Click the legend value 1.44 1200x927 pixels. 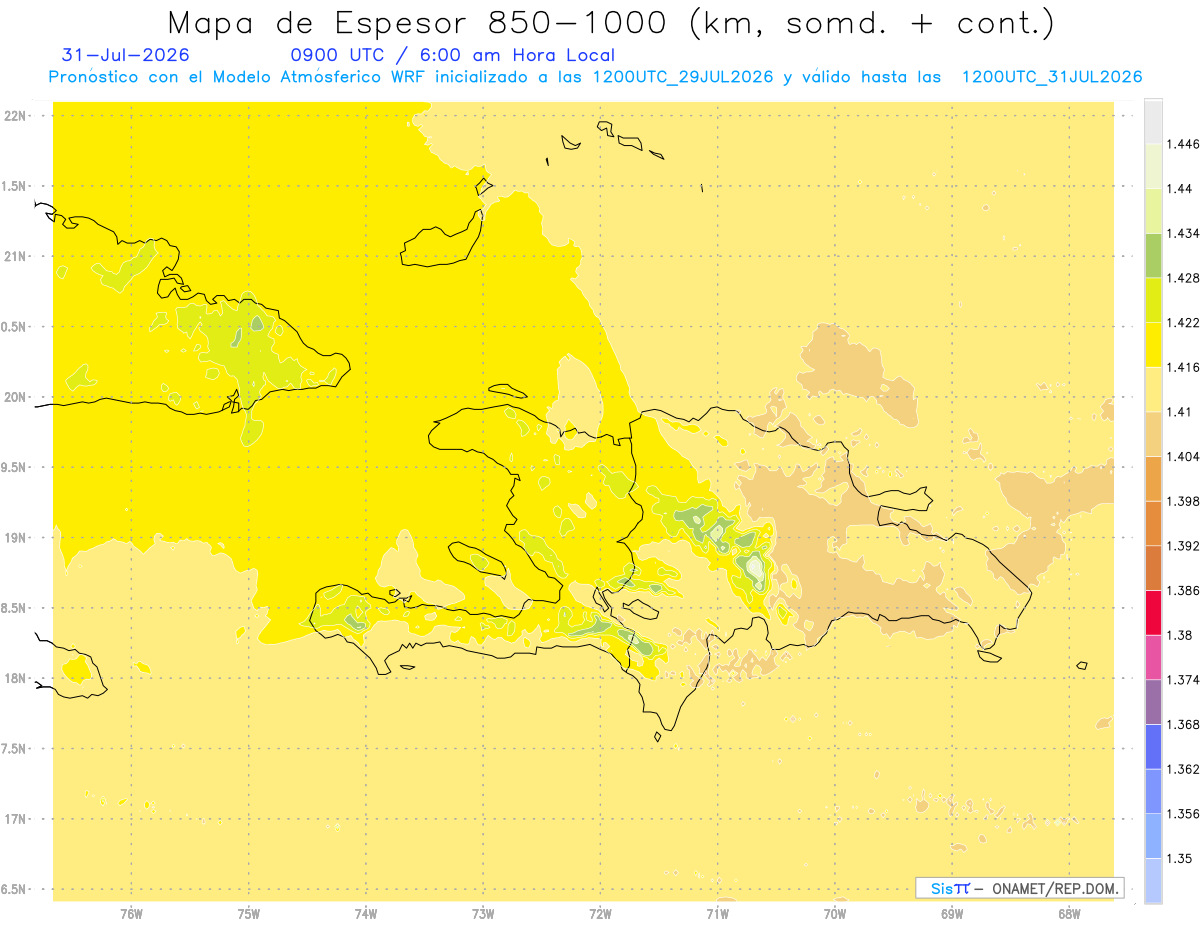(x=1180, y=188)
